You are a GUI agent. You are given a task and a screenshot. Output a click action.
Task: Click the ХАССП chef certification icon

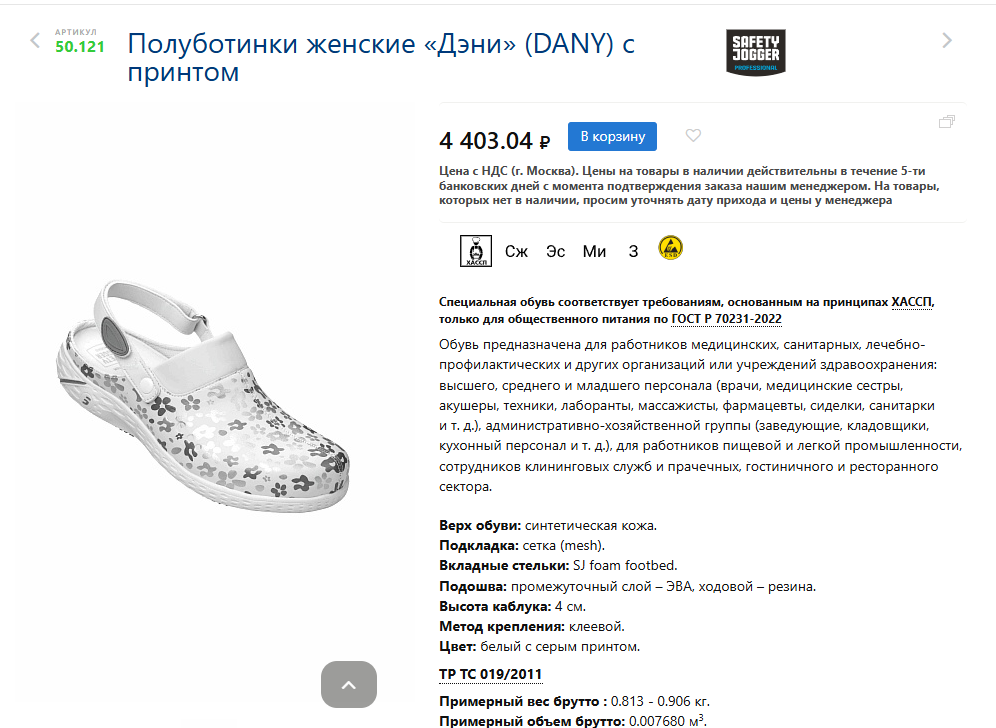(x=476, y=251)
